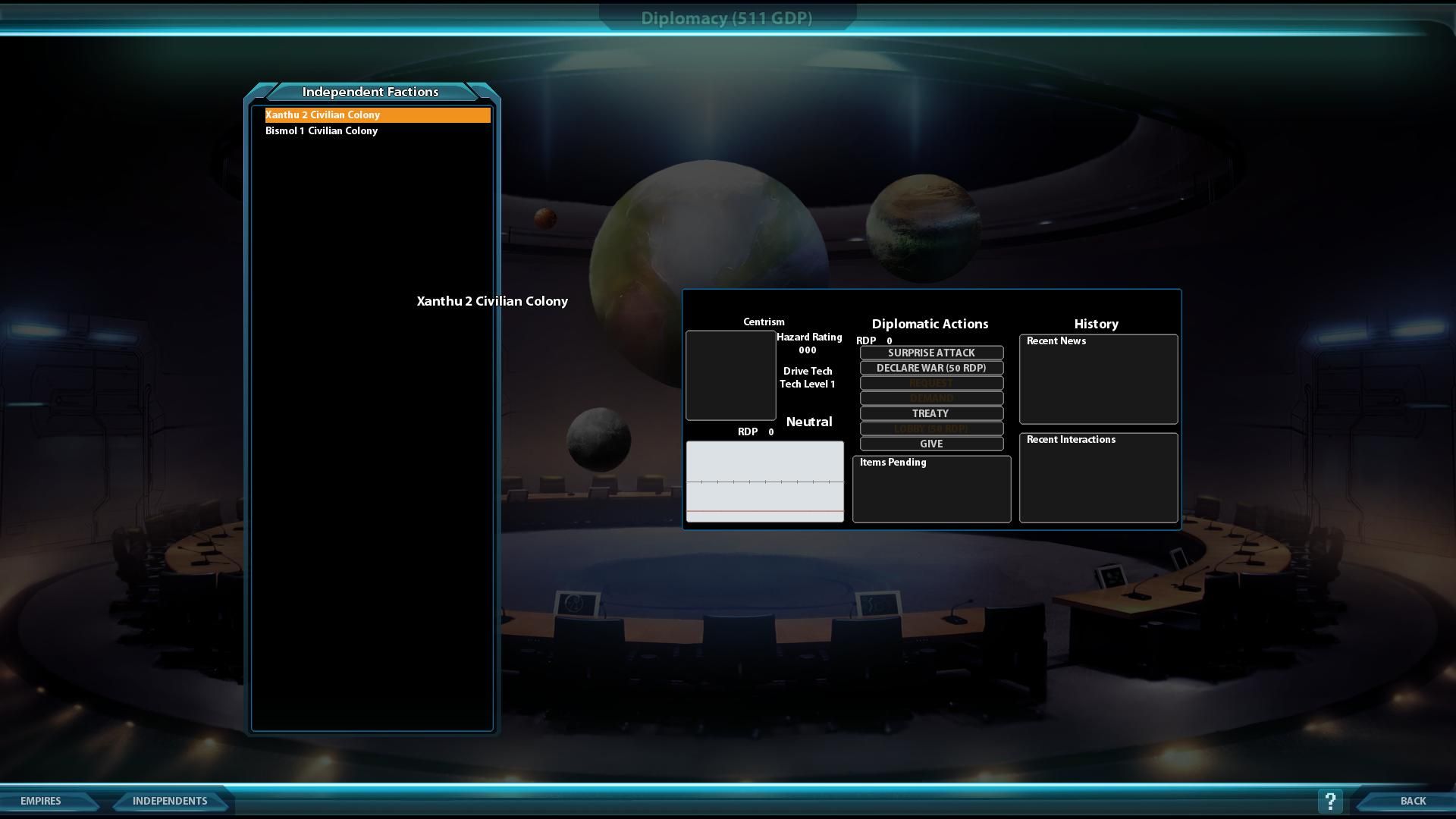This screenshot has width=1456, height=819.
Task: Click the Give button
Action: [931, 444]
